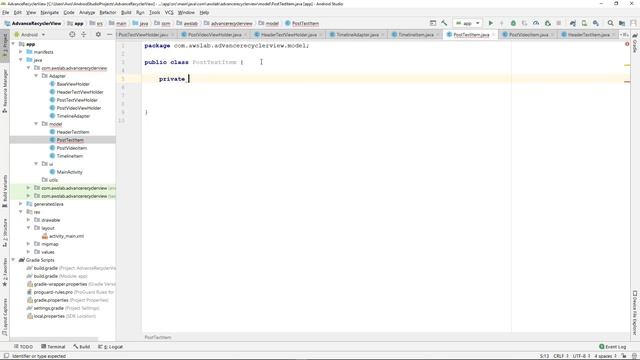The image size is (640, 360).
Task: Open the Terminal tool window
Action: (x=53, y=347)
